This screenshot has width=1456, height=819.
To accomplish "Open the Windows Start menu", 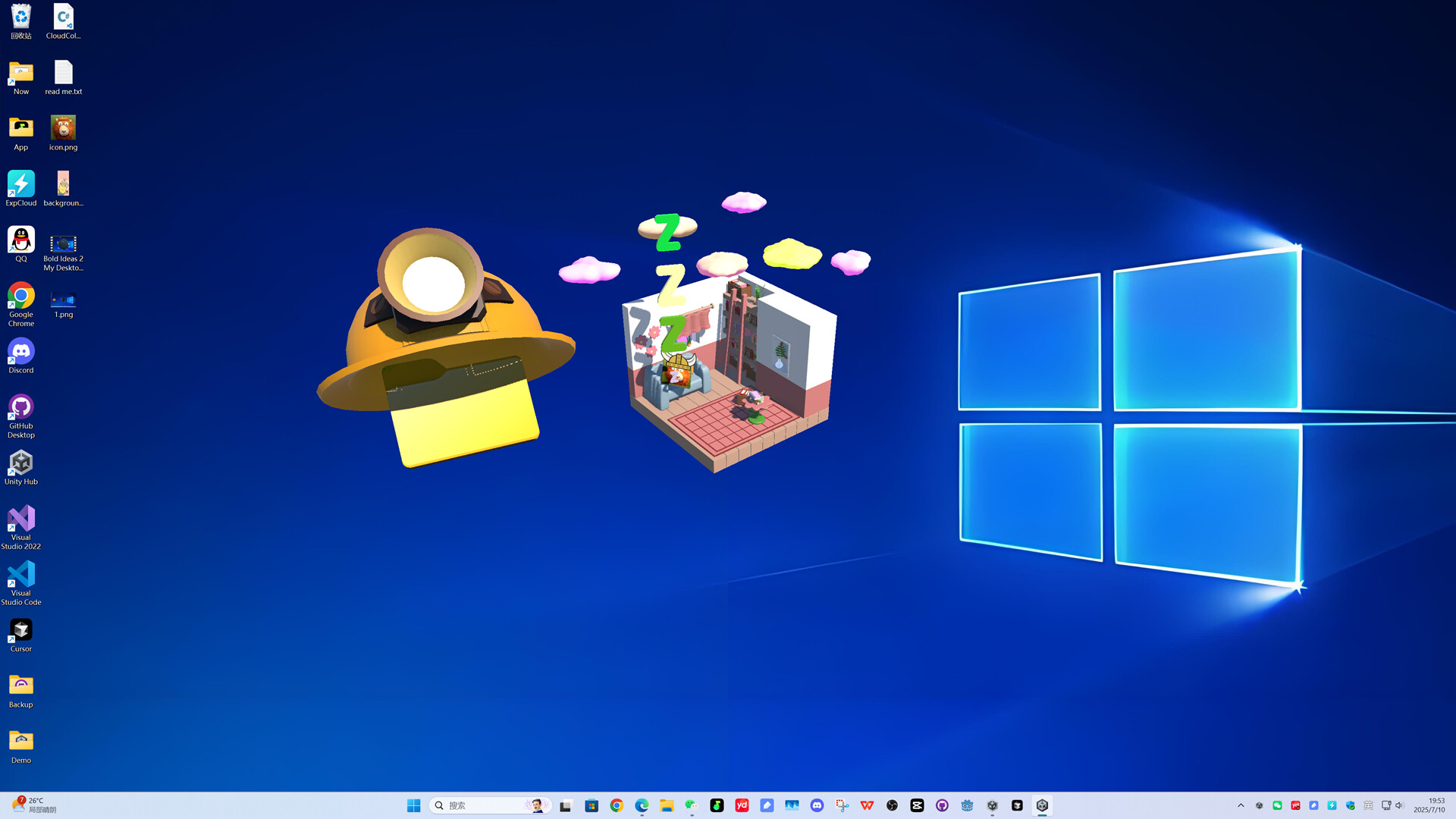I will 414,805.
